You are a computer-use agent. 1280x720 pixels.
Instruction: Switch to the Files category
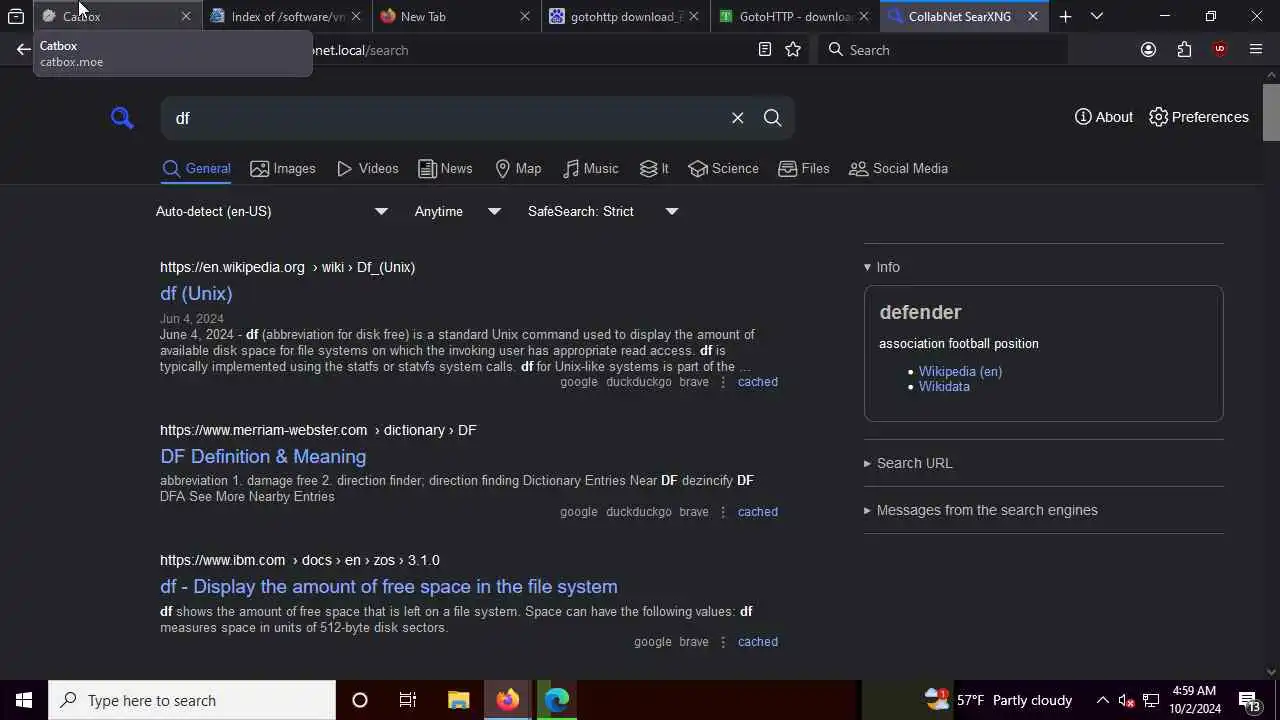[804, 168]
